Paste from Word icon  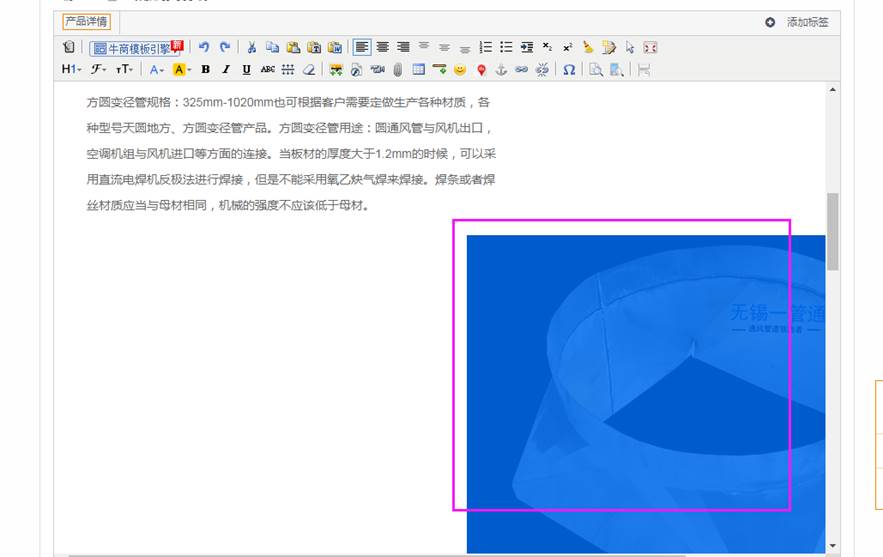click(x=335, y=47)
